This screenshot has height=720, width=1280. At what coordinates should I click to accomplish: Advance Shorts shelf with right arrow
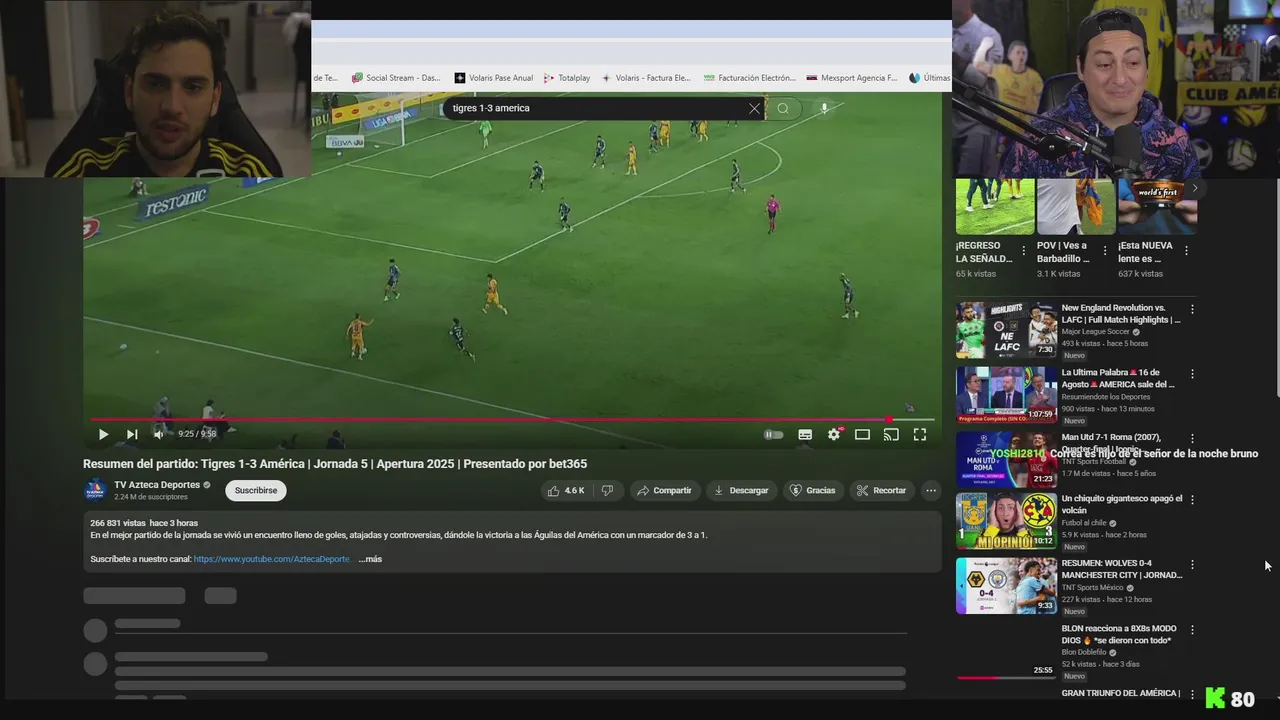1194,188
